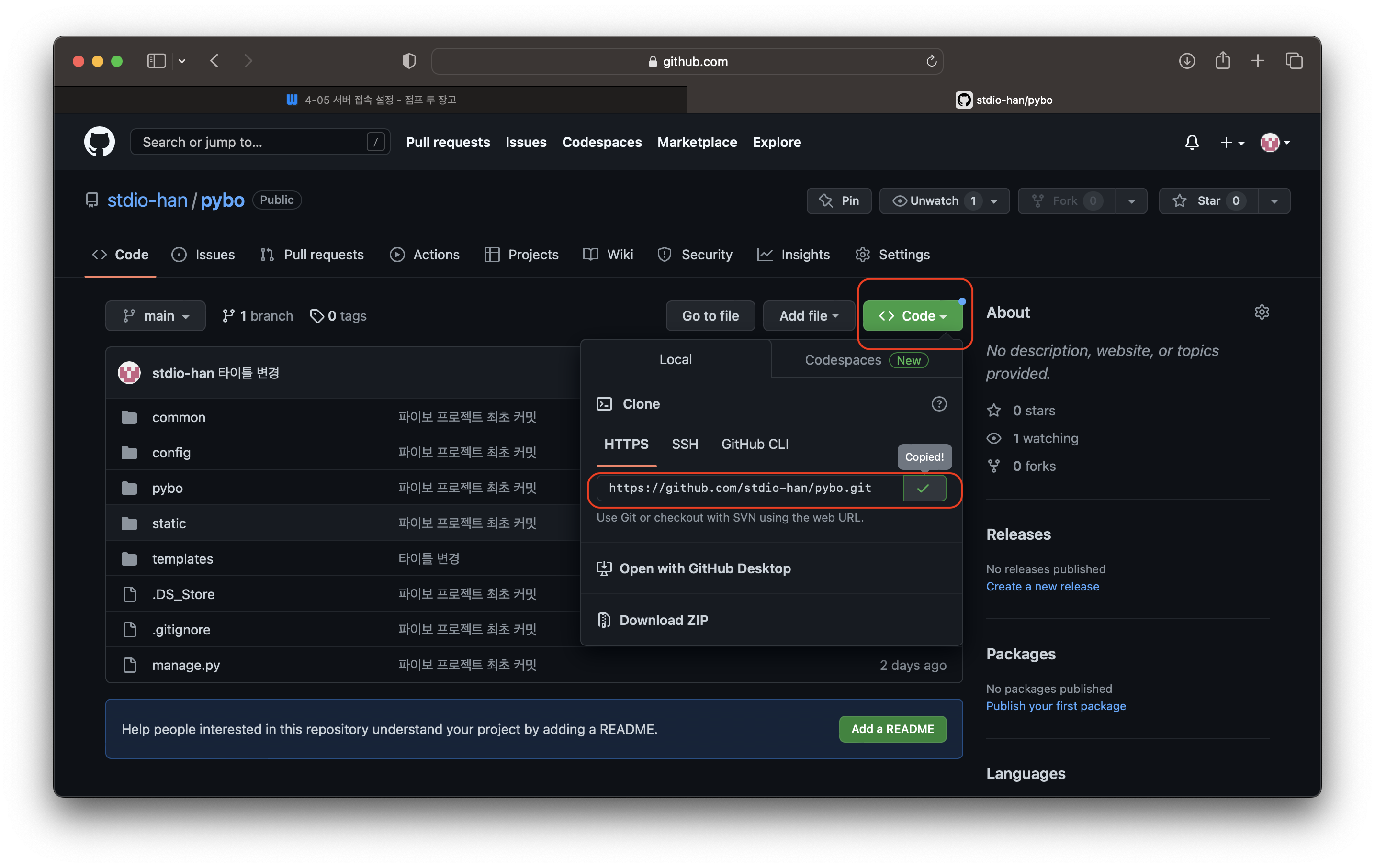The width and height of the screenshot is (1375, 868).
Task: Open the Clone help question icon
Action: (938, 404)
